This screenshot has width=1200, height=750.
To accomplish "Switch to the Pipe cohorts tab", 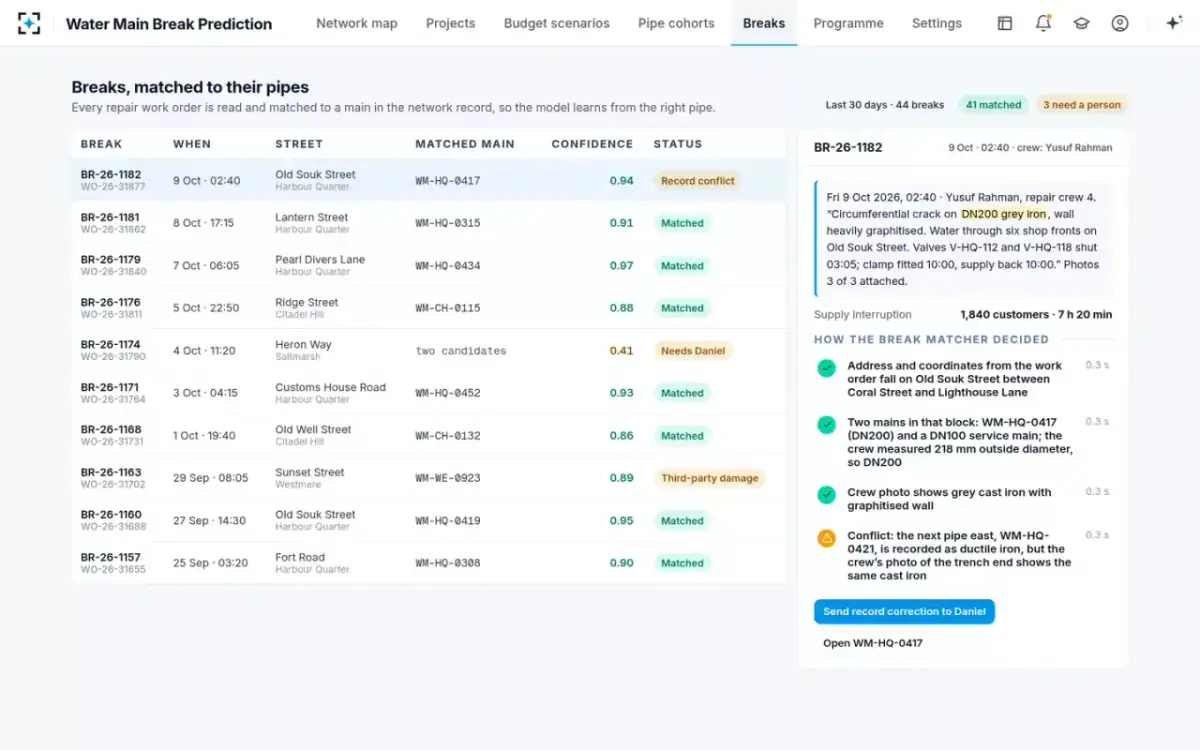I will pos(676,23).
